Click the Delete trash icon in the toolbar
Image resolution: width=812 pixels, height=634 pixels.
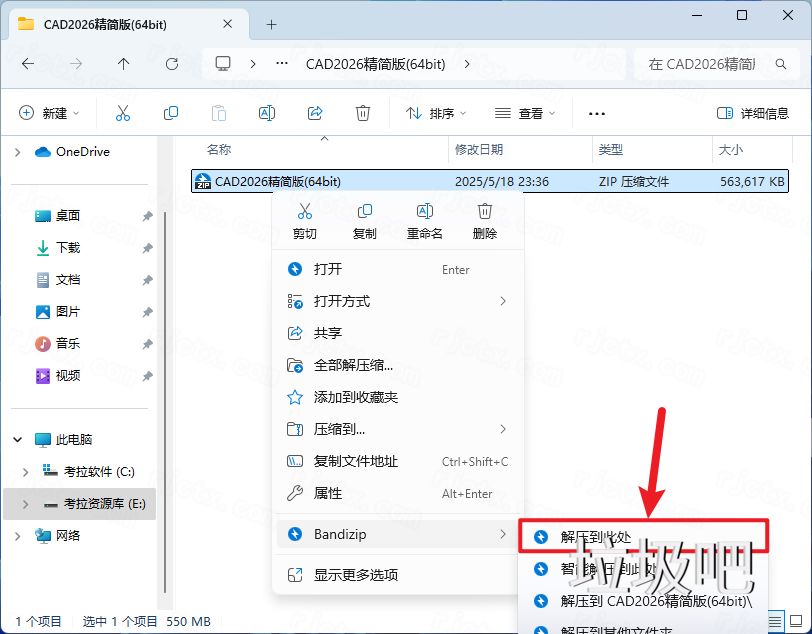362,112
